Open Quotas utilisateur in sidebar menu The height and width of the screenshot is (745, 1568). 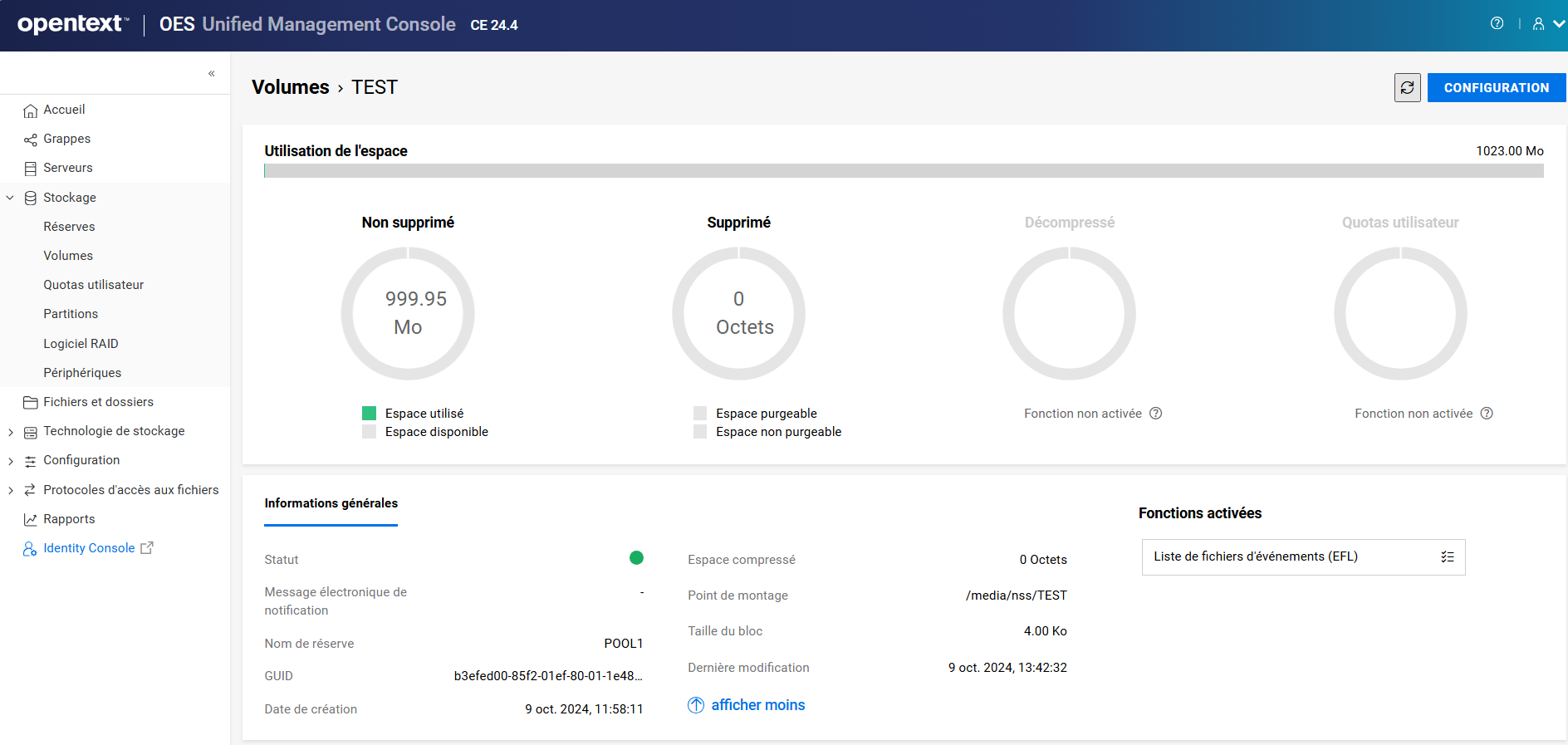[93, 285]
